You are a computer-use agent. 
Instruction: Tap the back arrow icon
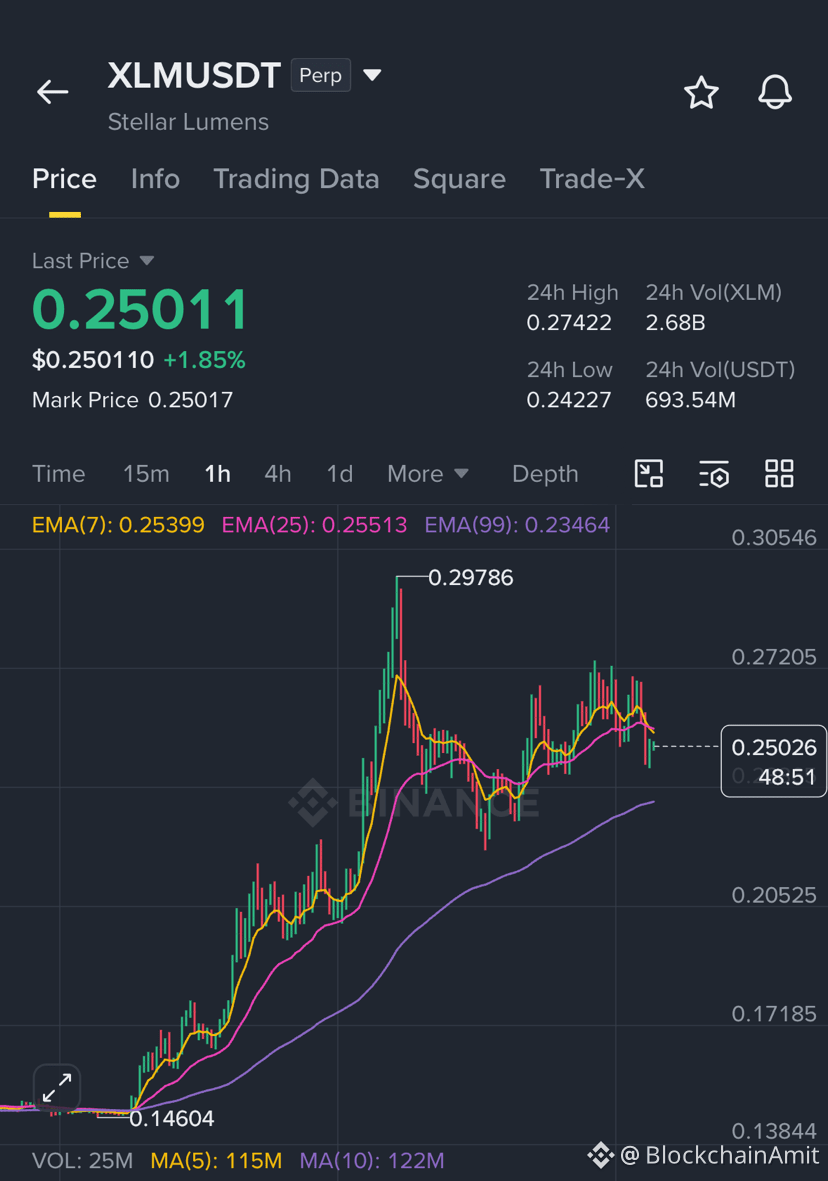(x=53, y=92)
